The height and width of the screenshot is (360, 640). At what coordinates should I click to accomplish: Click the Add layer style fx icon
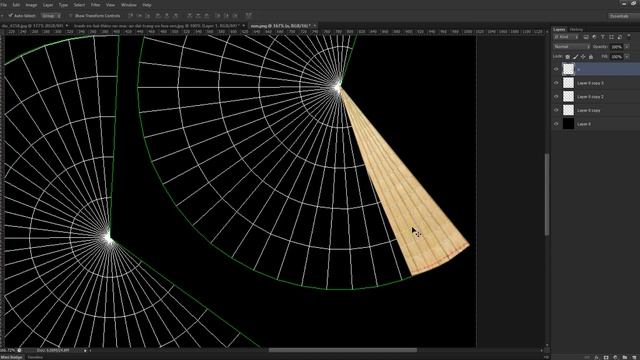pyautogui.click(x=597, y=357)
